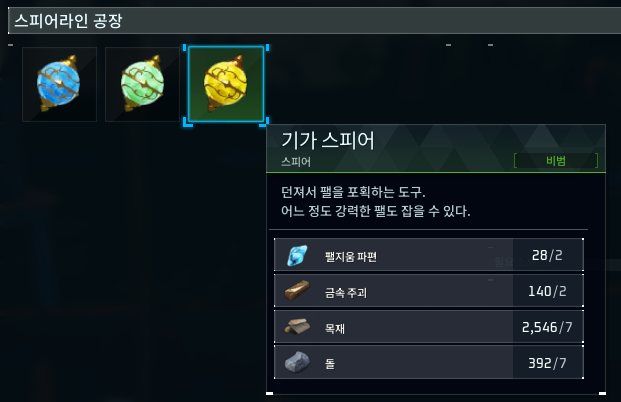Click the wood logs material icon

point(297,327)
